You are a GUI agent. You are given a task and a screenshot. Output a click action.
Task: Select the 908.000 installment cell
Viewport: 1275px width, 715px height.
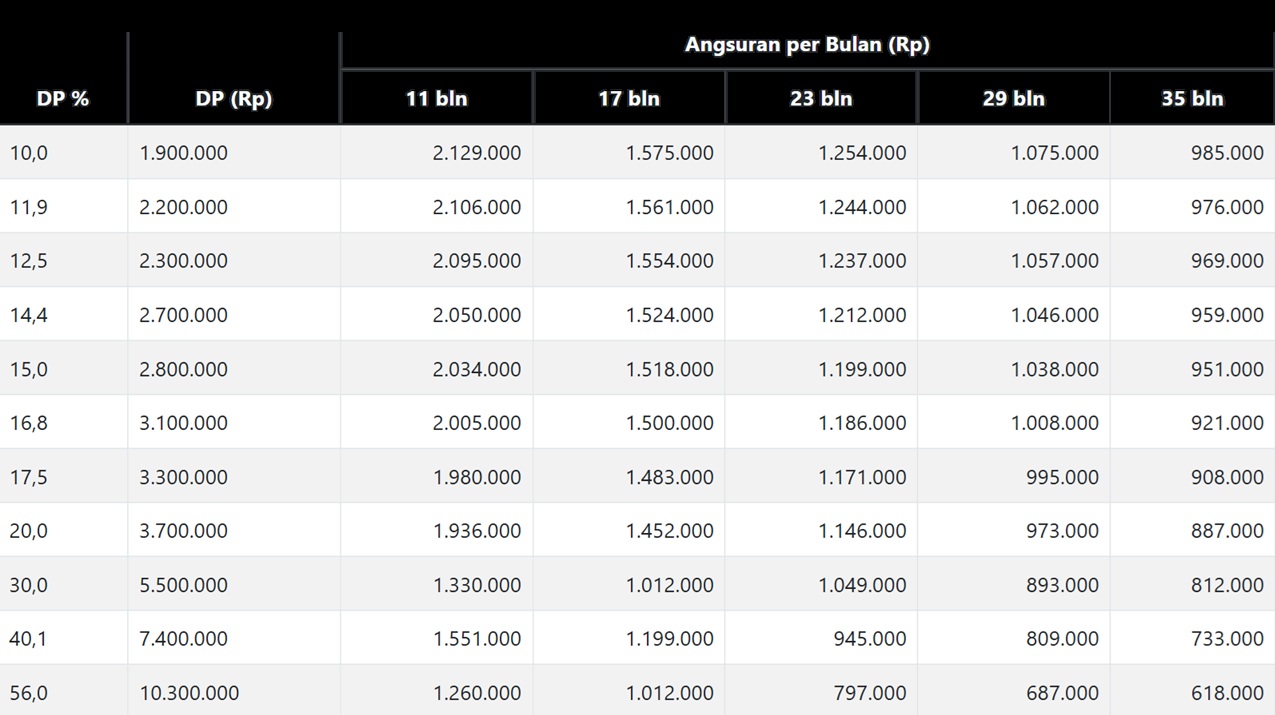1227,477
